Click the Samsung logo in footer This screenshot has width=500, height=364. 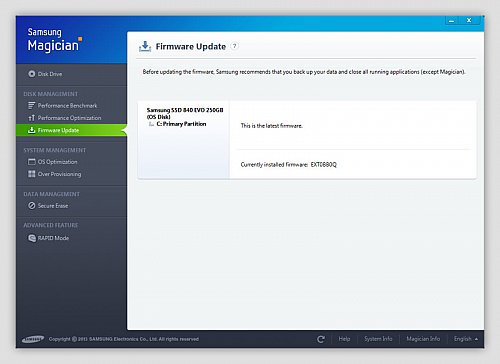point(33,339)
